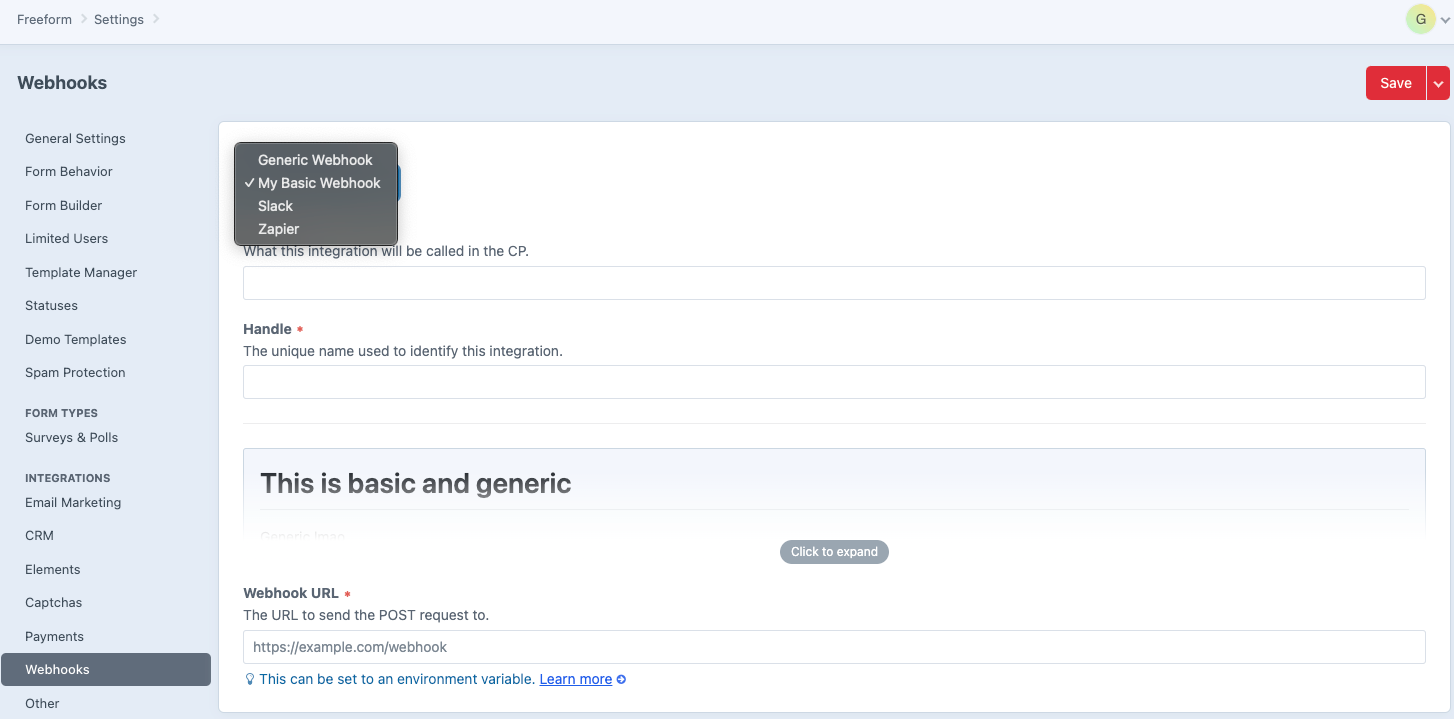Open the Save button's dropdown arrow
This screenshot has height=719, width=1454.
tap(1438, 83)
